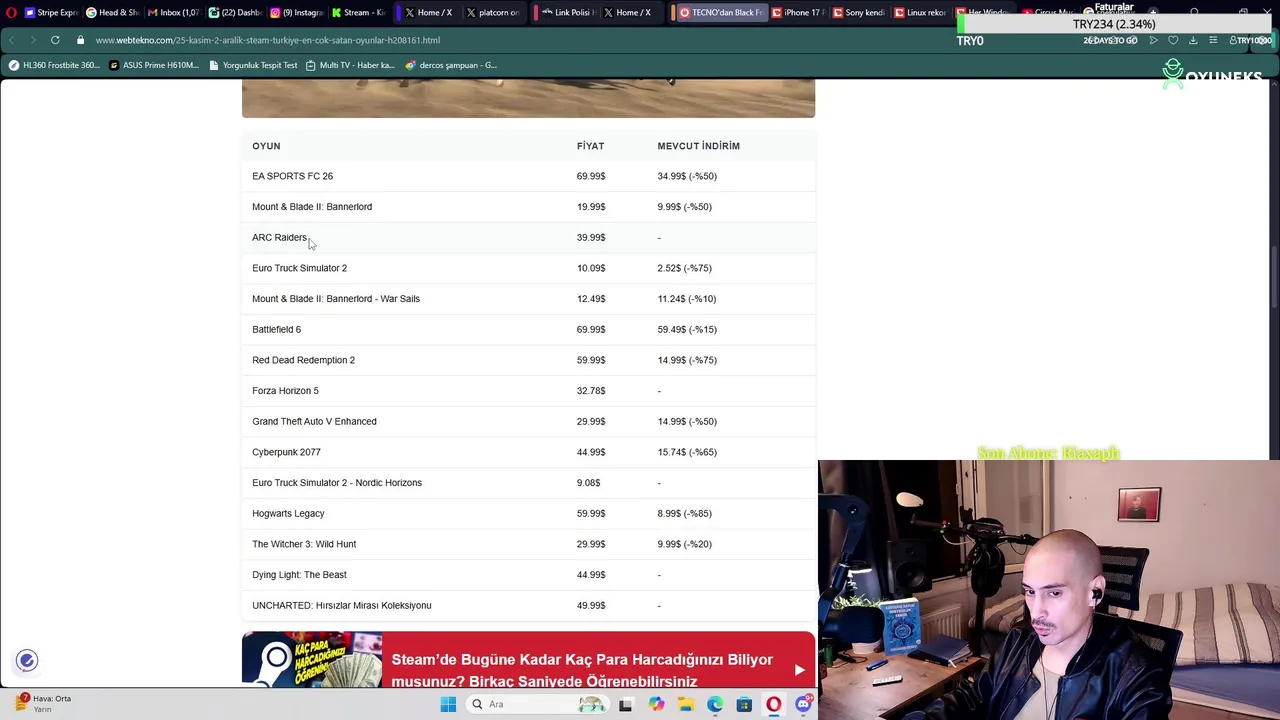Screen dimensions: 1280x720
Task: Click the padlock site info icon
Action: point(80,40)
